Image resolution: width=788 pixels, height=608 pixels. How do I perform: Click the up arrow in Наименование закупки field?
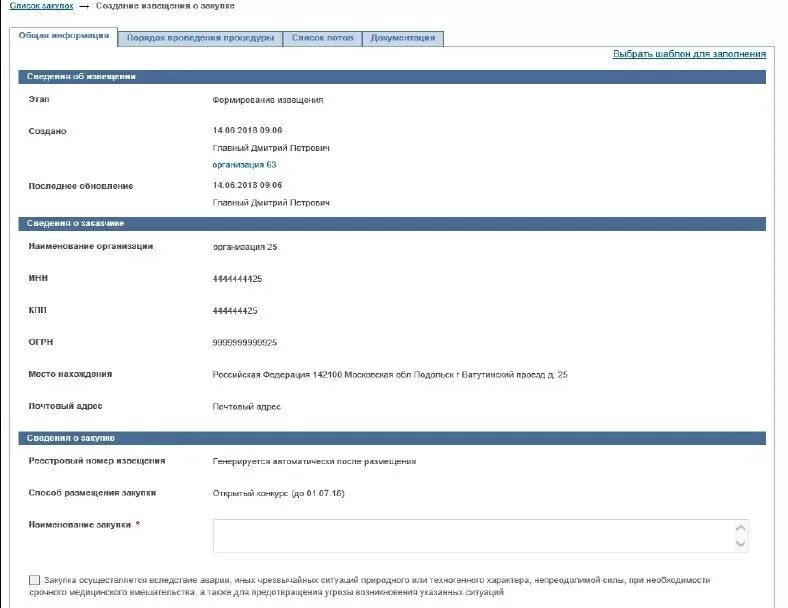[x=740, y=528]
